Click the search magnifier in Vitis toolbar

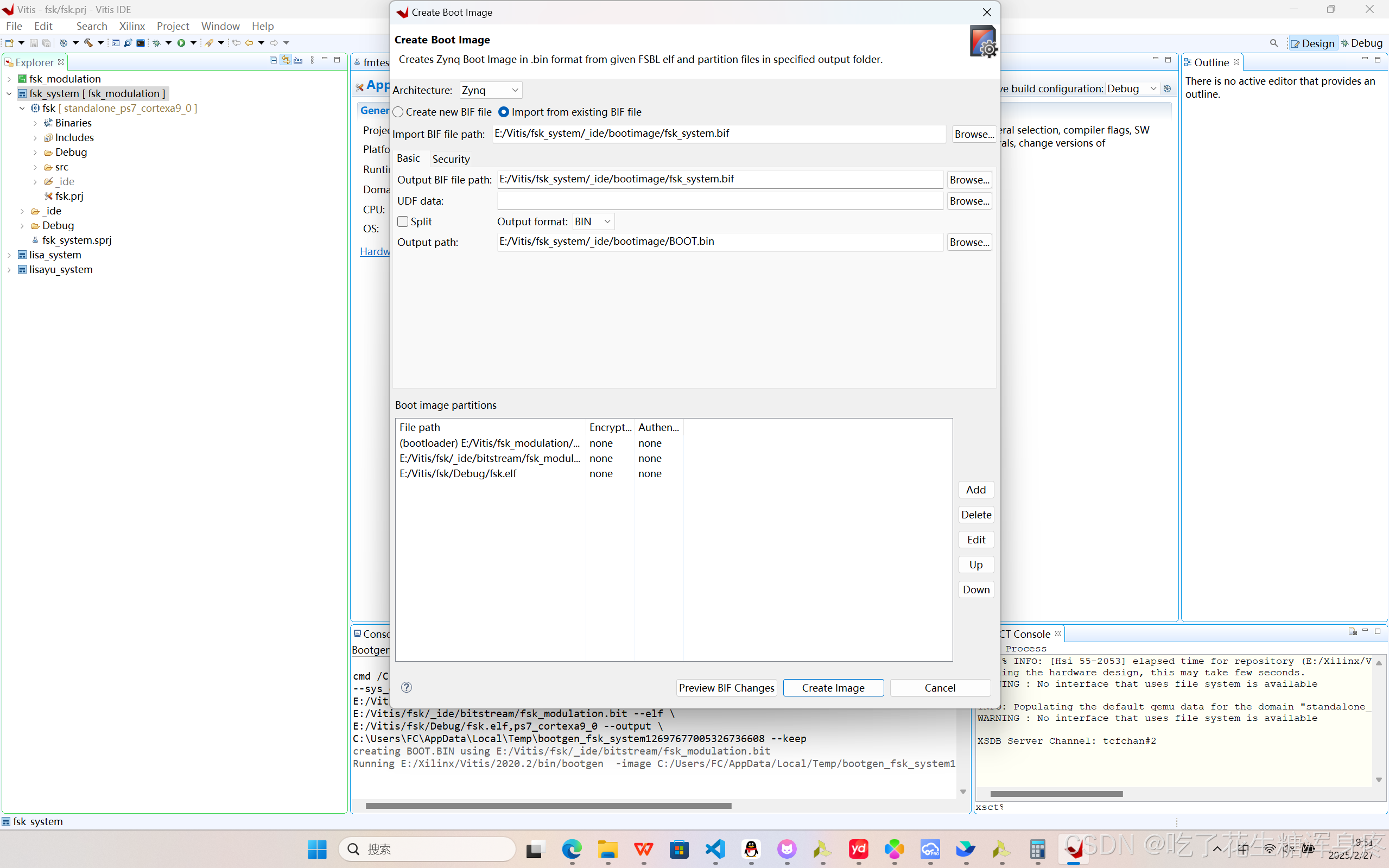pos(1273,43)
